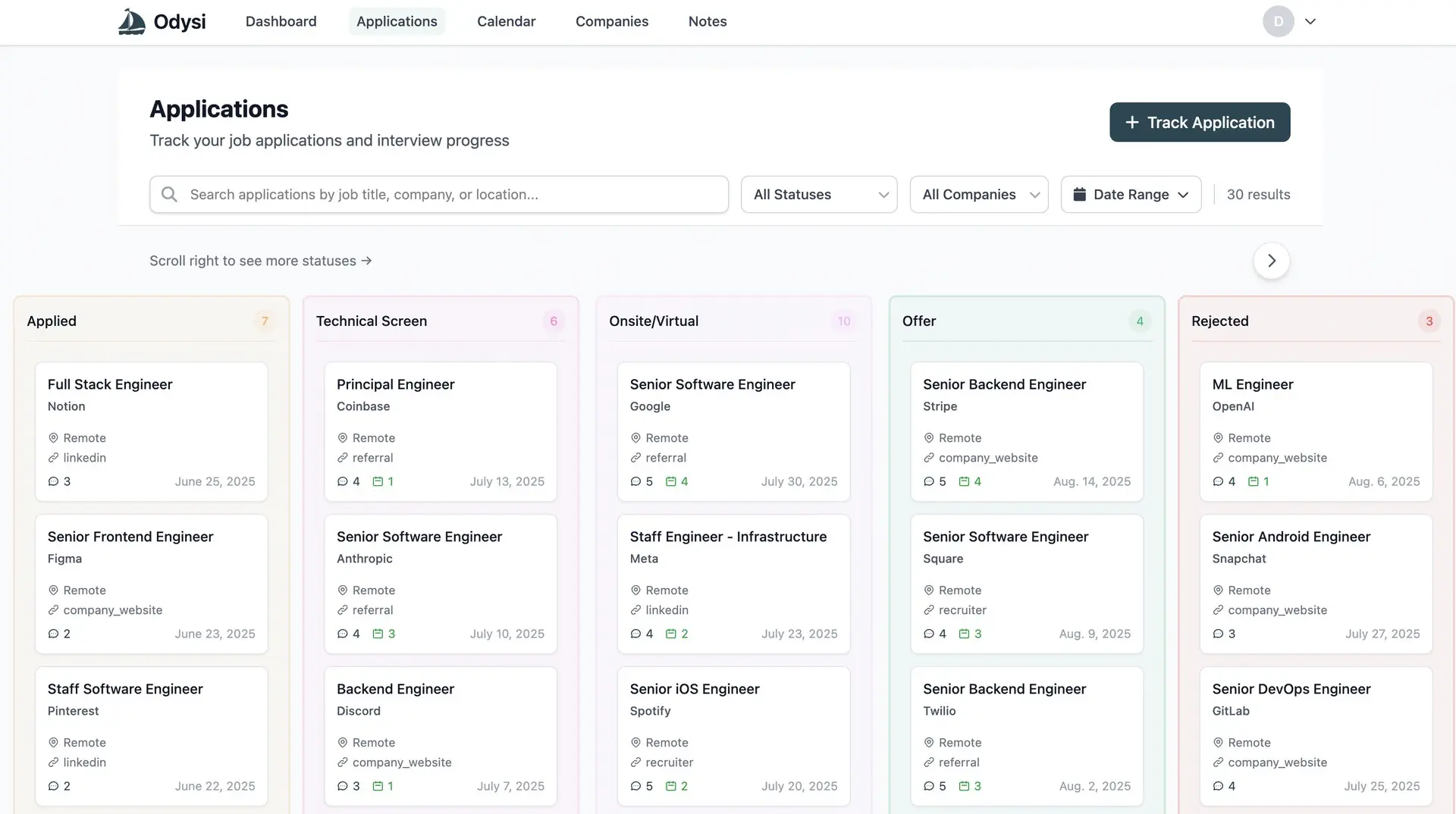The width and height of the screenshot is (1456, 814).
Task: Click the comments icon on Google card
Action: [635, 481]
